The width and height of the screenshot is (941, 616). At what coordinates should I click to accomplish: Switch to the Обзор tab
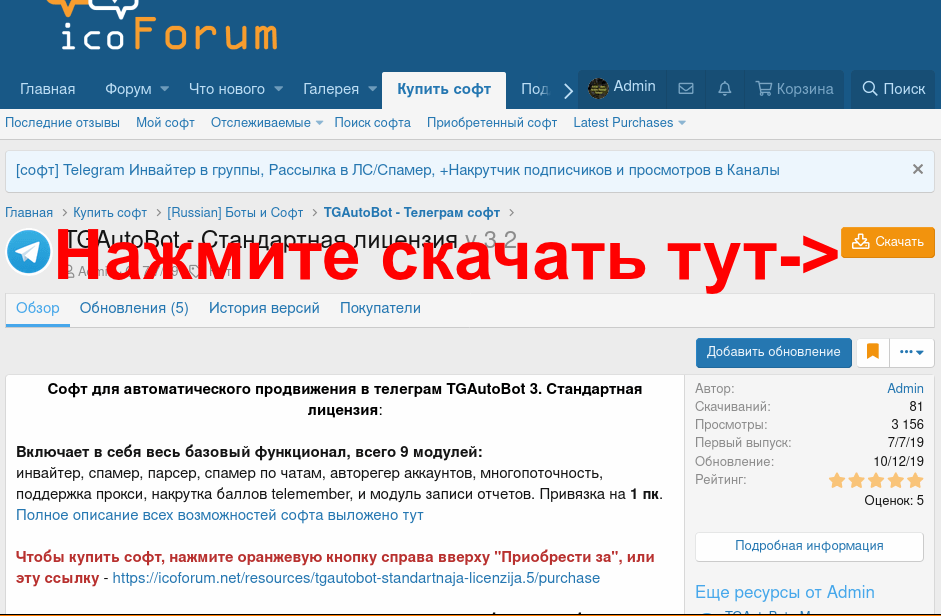point(38,308)
